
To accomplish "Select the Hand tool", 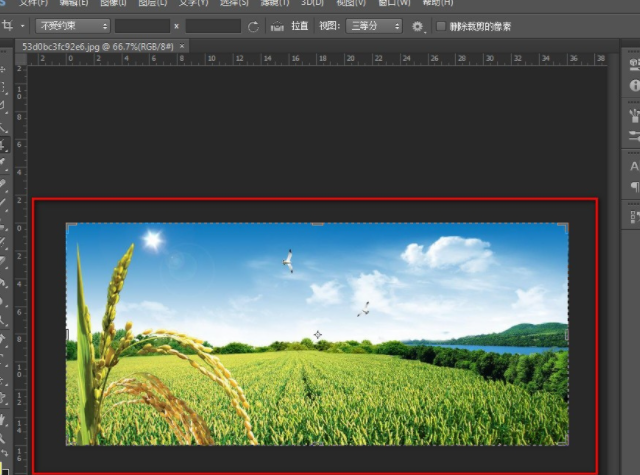I will click(3, 419).
